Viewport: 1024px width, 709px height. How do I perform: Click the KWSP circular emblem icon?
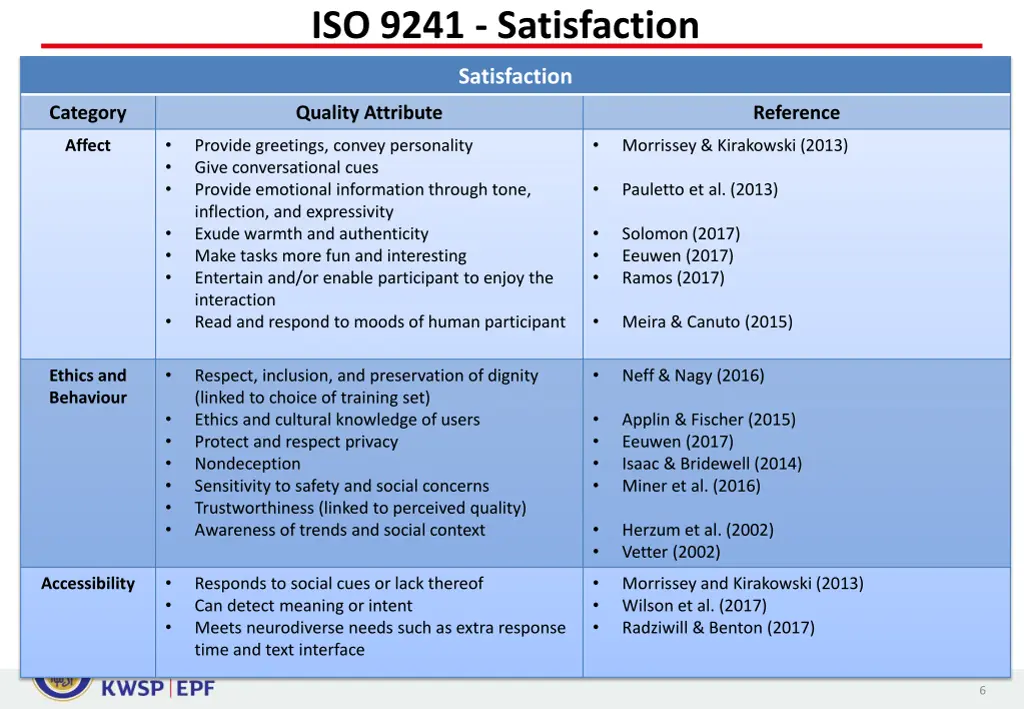(x=62, y=687)
